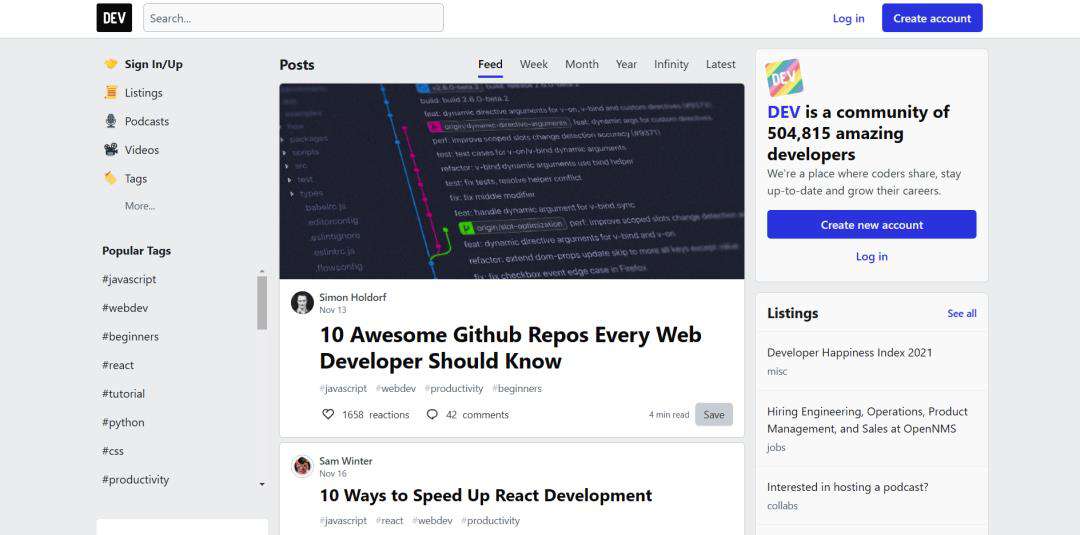Click the Create account button in header
This screenshot has height=535, width=1080.
point(932,18)
